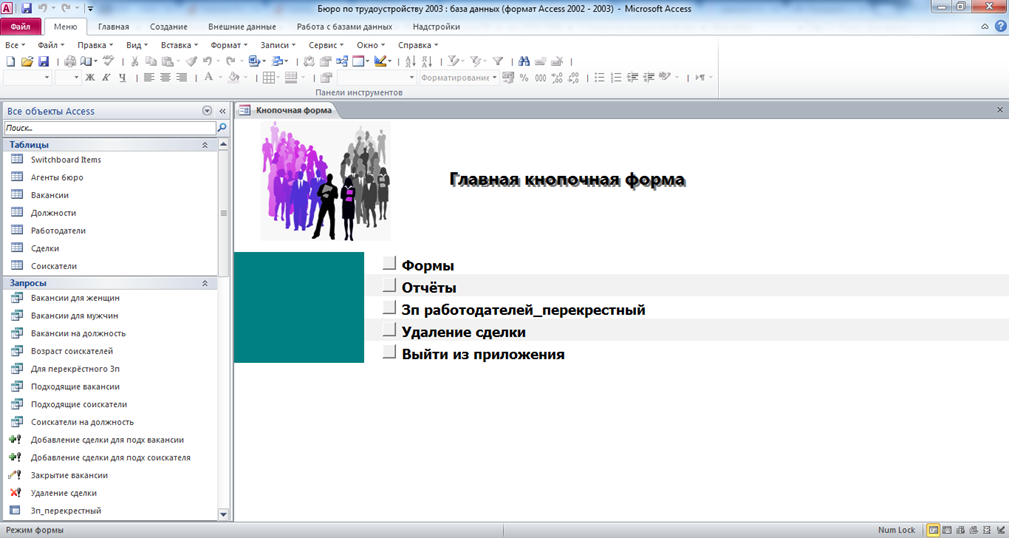This screenshot has height=538, width=1009.
Task: Click the Save disk icon in toolbar
Action: click(44, 61)
